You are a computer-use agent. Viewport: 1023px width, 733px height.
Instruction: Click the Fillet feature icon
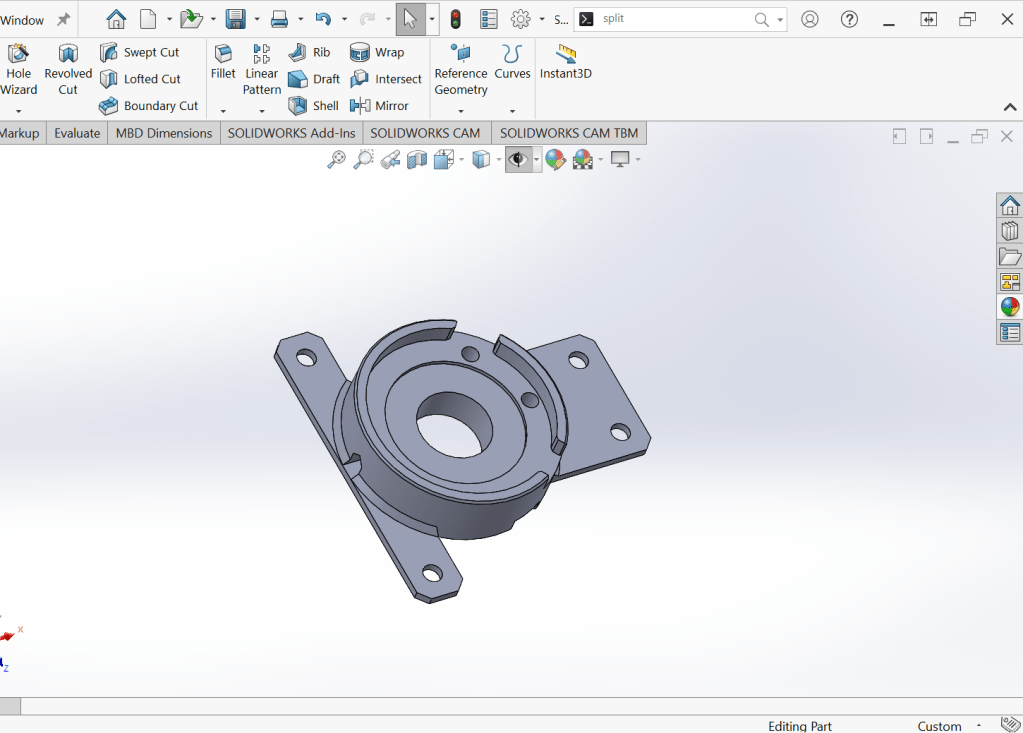point(223,61)
